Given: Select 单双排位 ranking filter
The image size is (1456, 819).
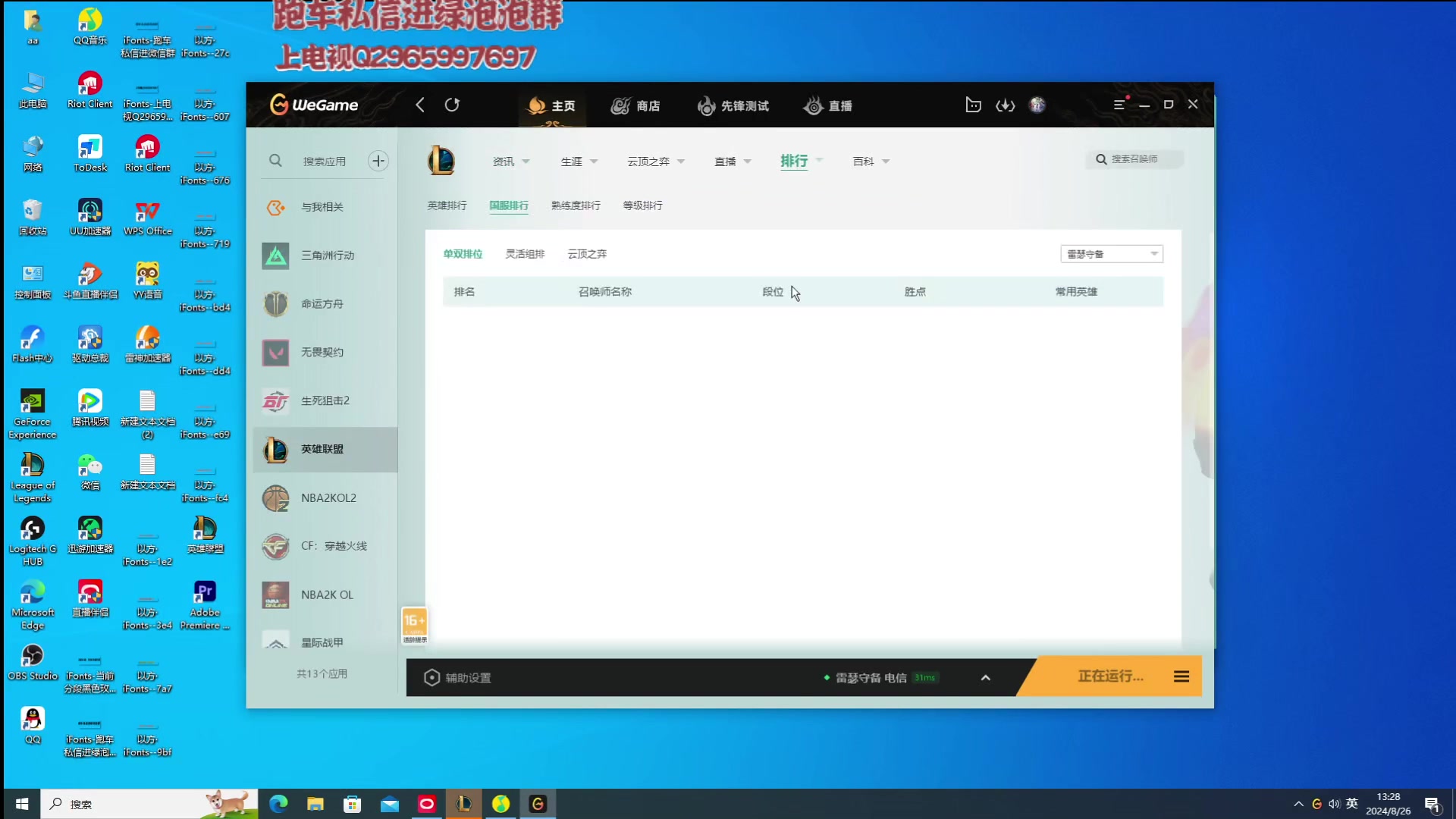Looking at the screenshot, I should (x=463, y=254).
